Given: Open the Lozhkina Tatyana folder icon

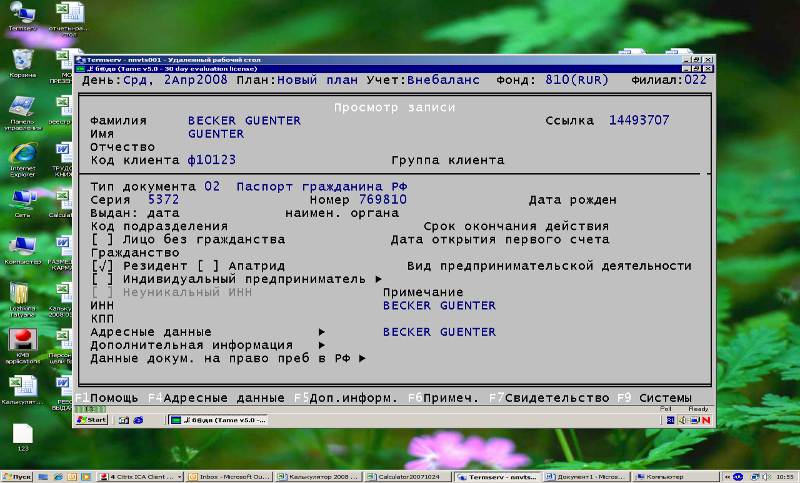Looking at the screenshot, I should click(x=22, y=299).
